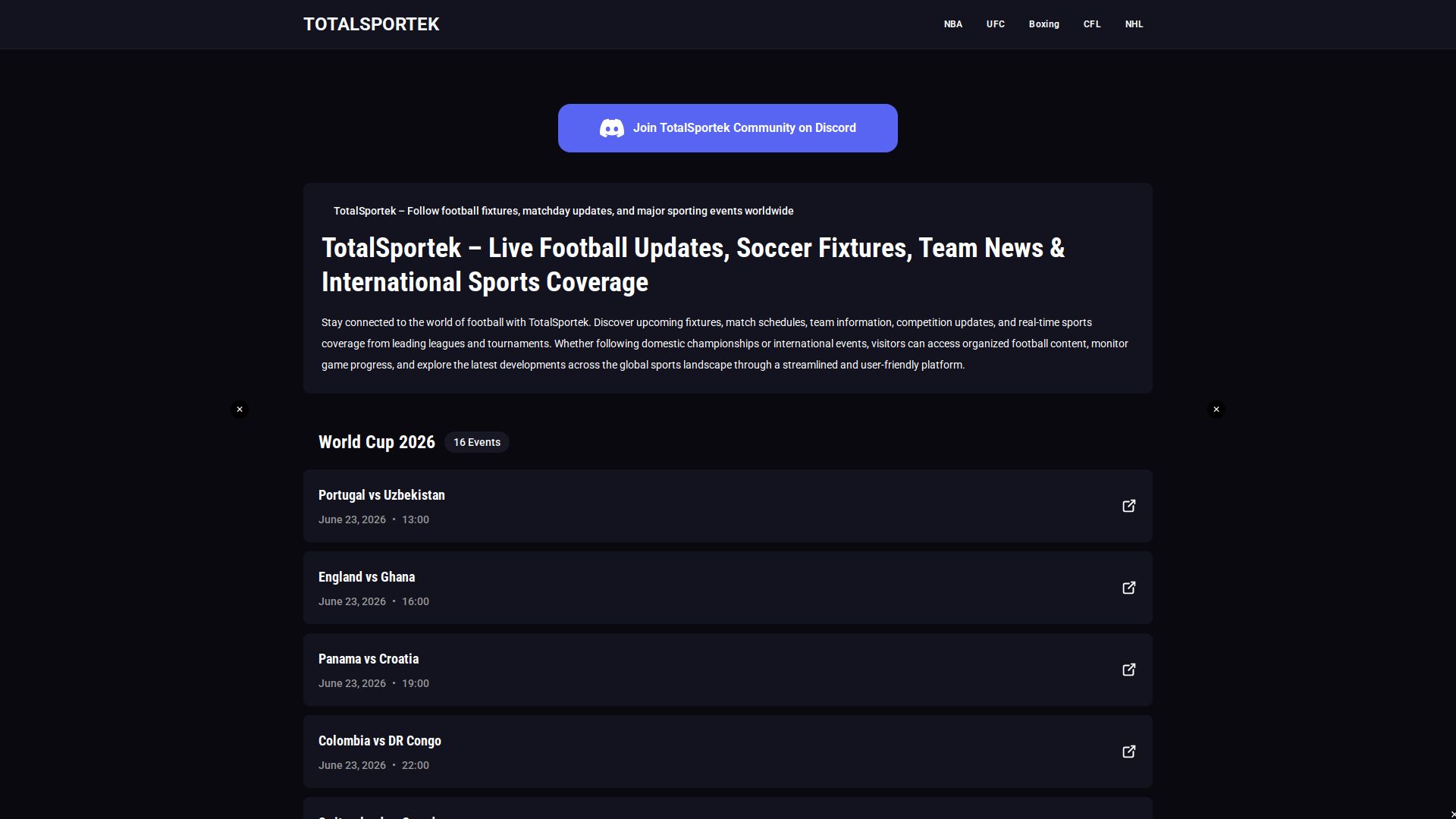This screenshot has height=819, width=1456.
Task: Click the TOTALSPORTEK site logo
Action: [372, 24]
